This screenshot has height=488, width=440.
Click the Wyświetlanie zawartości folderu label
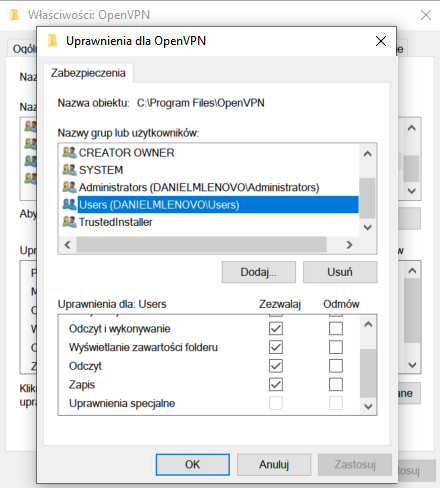[x=143, y=347]
